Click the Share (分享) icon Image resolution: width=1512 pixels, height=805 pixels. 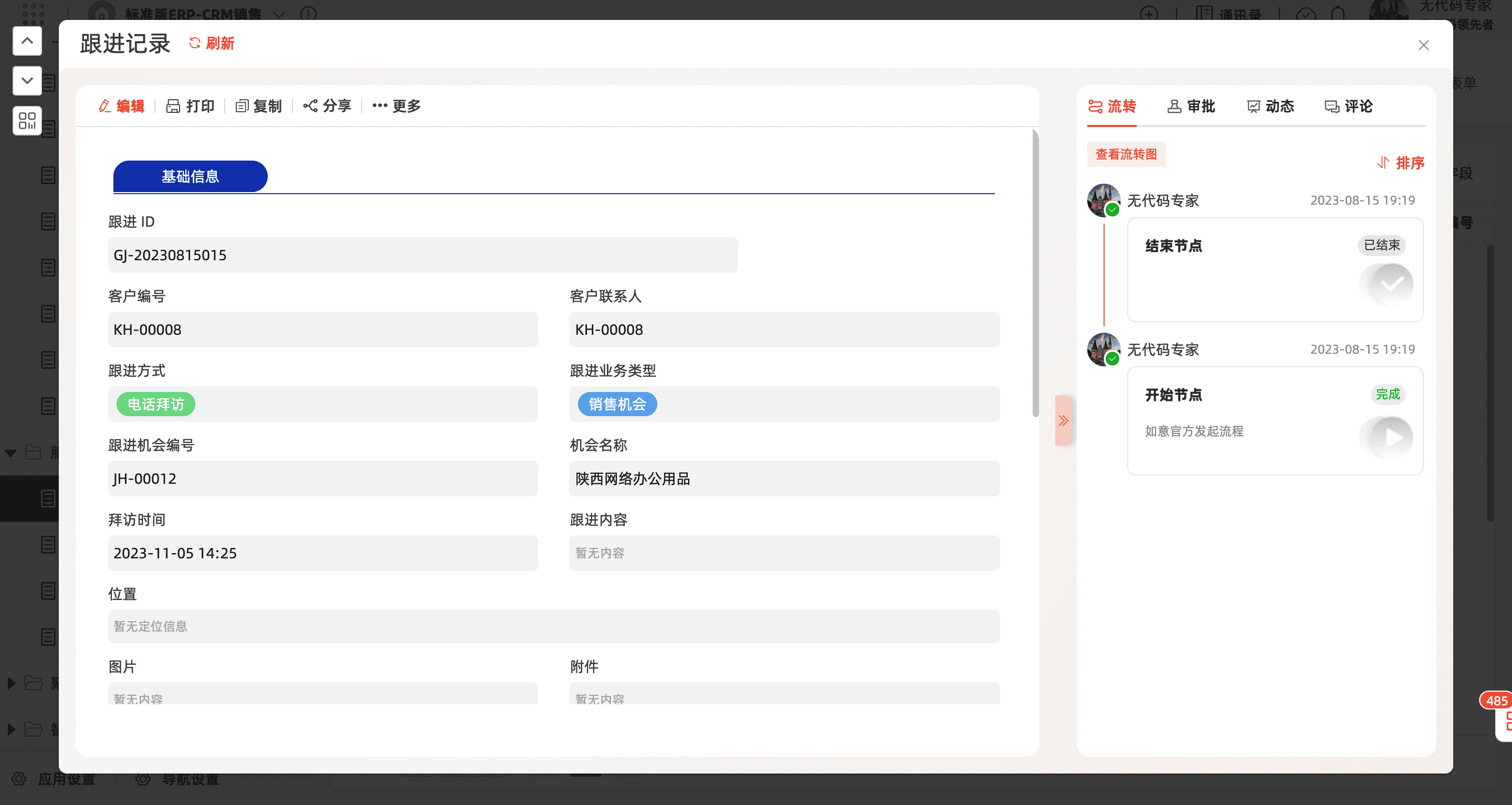310,106
